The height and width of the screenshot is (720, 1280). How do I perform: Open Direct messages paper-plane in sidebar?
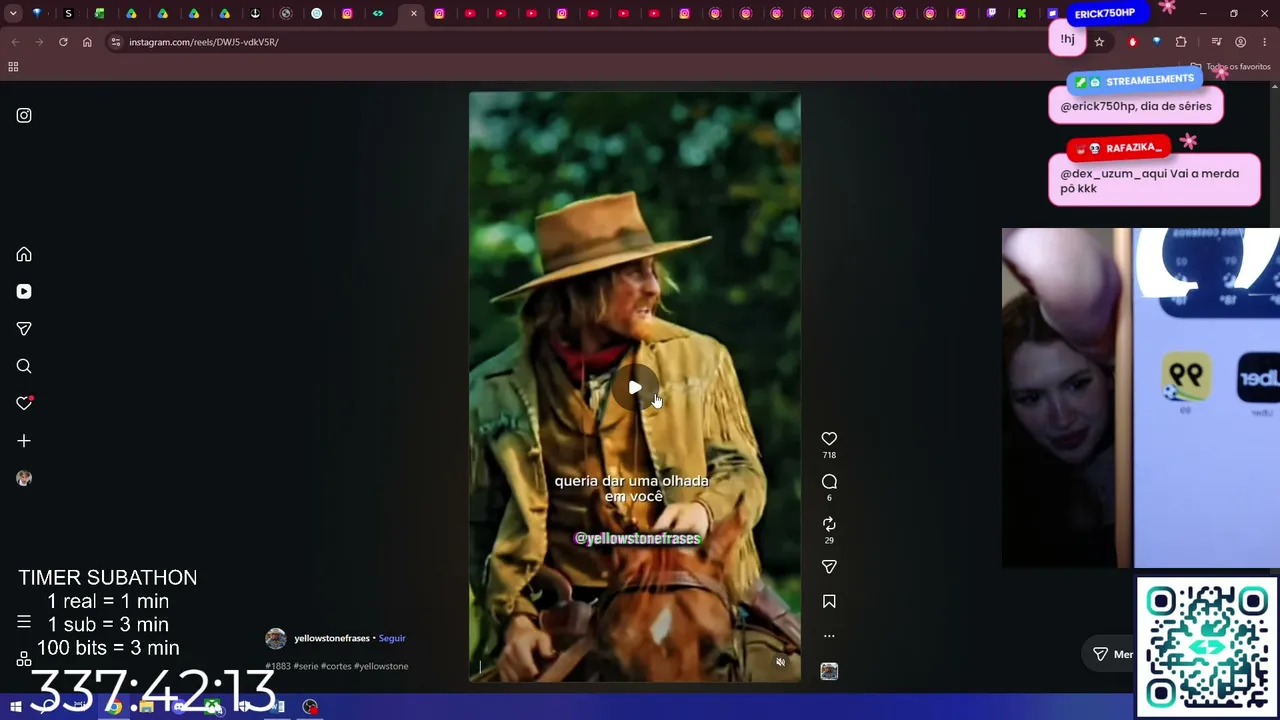click(24, 329)
